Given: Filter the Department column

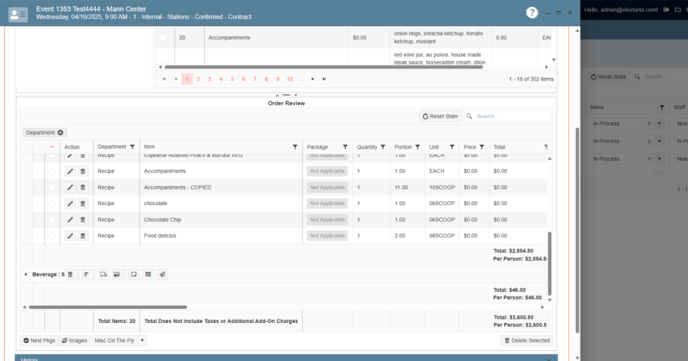Looking at the screenshot, I should click(132, 147).
